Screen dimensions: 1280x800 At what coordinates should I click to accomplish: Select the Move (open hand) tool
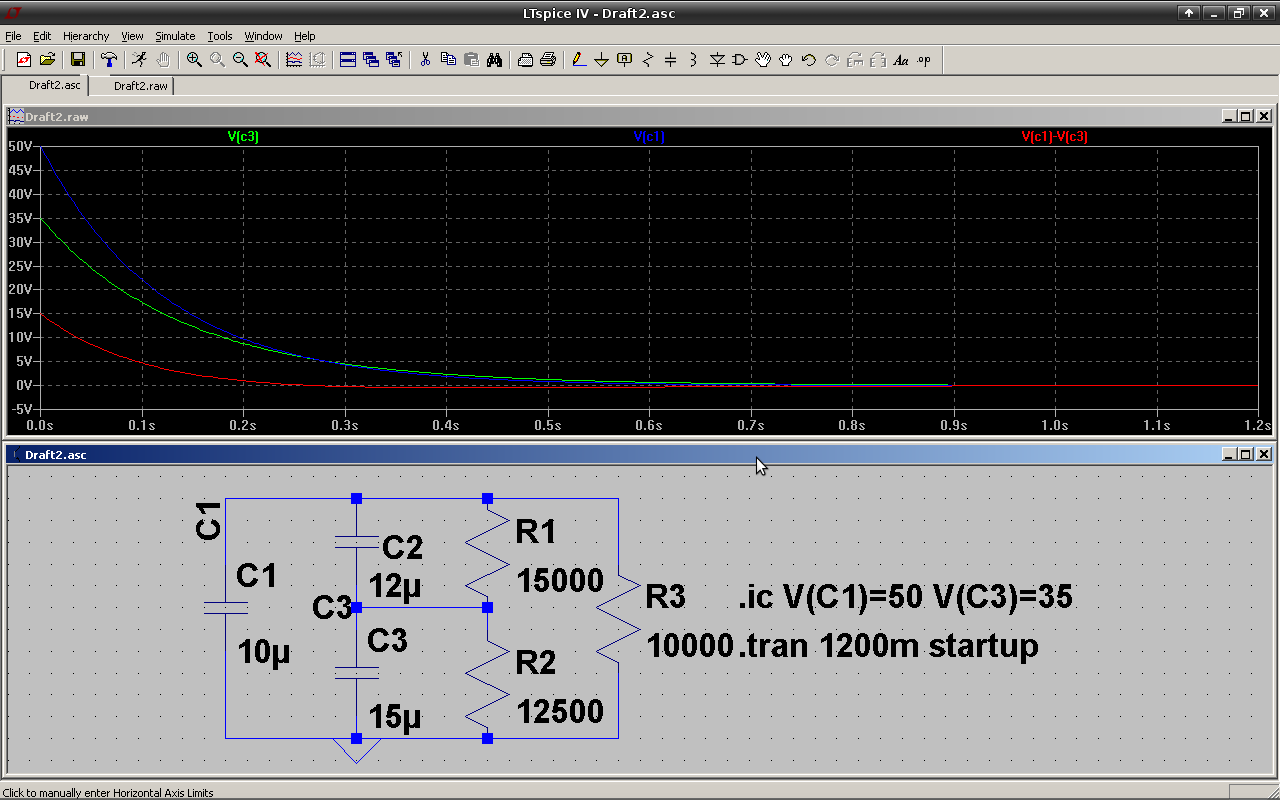(763, 60)
